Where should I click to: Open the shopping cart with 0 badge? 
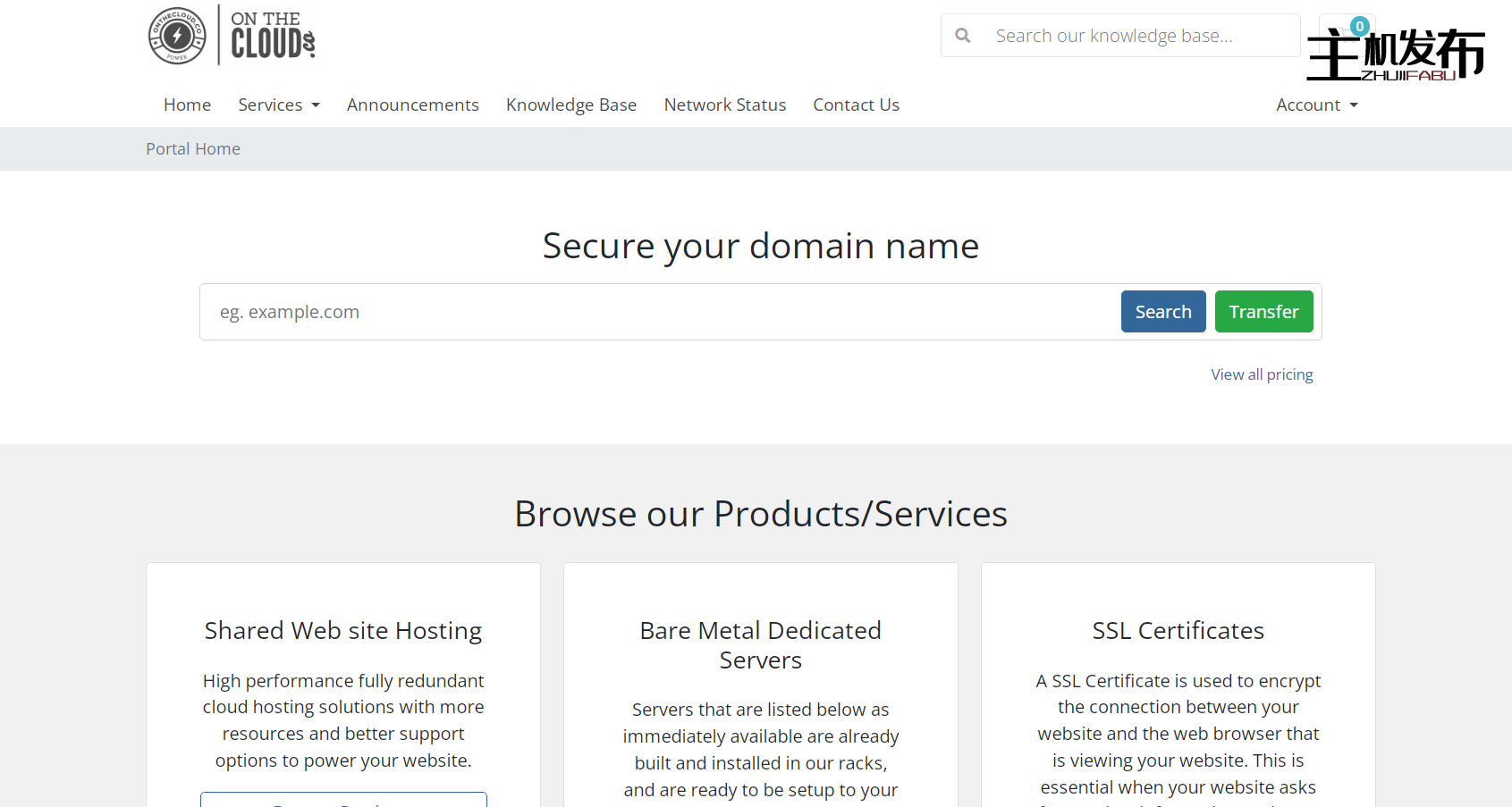(x=1347, y=33)
